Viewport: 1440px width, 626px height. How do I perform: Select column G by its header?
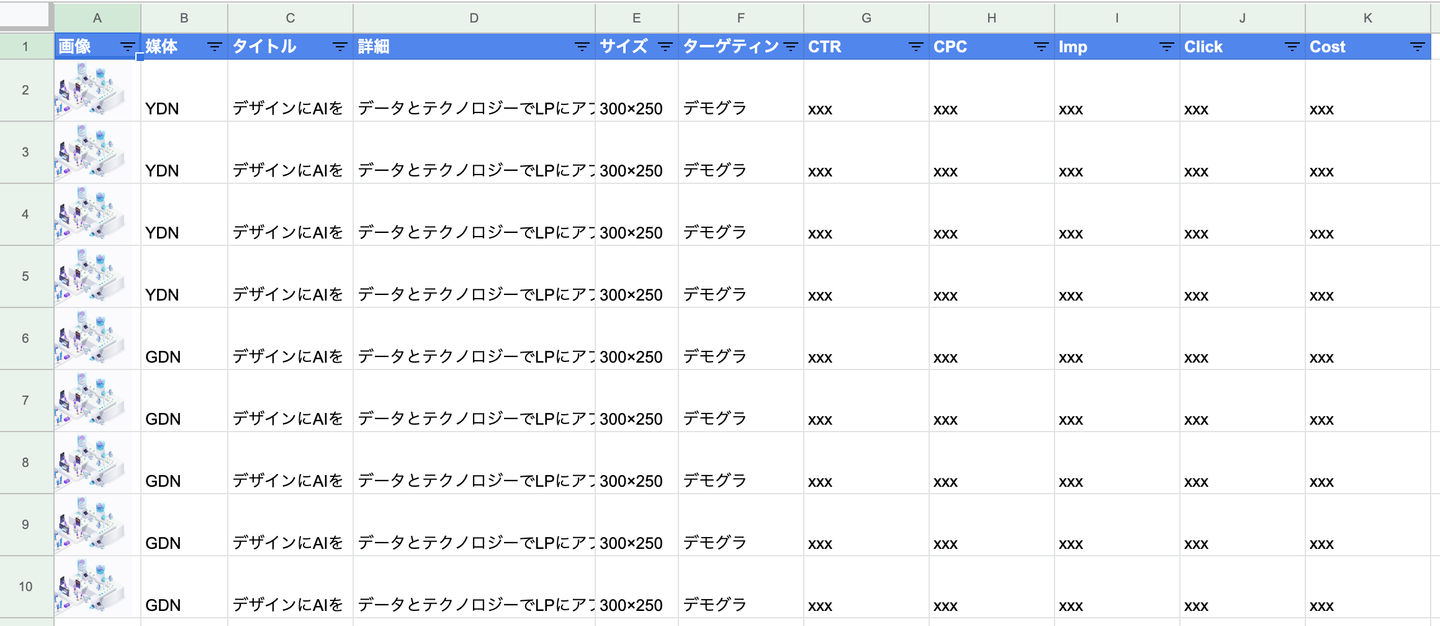tap(866, 18)
